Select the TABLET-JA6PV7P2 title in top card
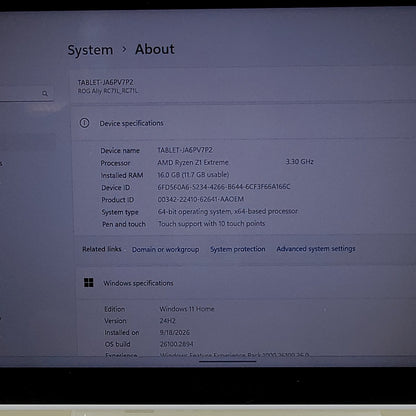 [105, 82]
